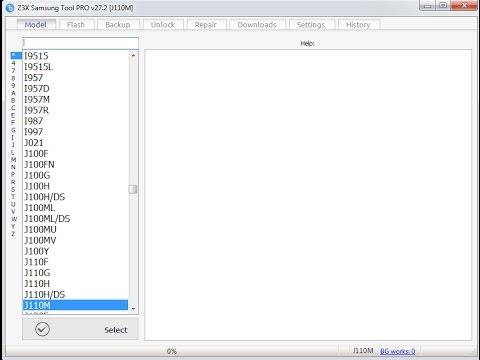Maximize the Z3X Samsung Tool window

[x=443, y=5]
